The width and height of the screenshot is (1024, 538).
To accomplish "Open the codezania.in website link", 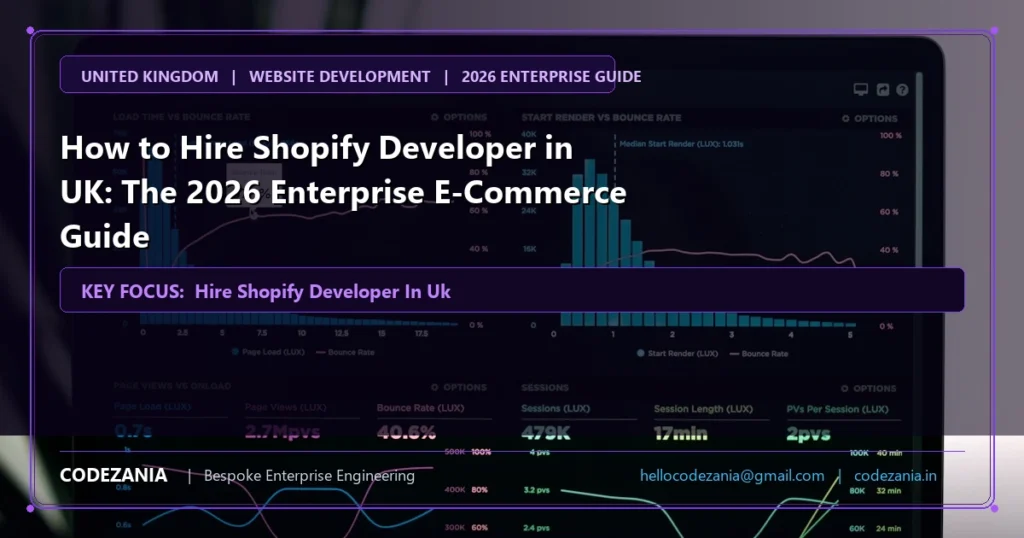I will point(895,476).
